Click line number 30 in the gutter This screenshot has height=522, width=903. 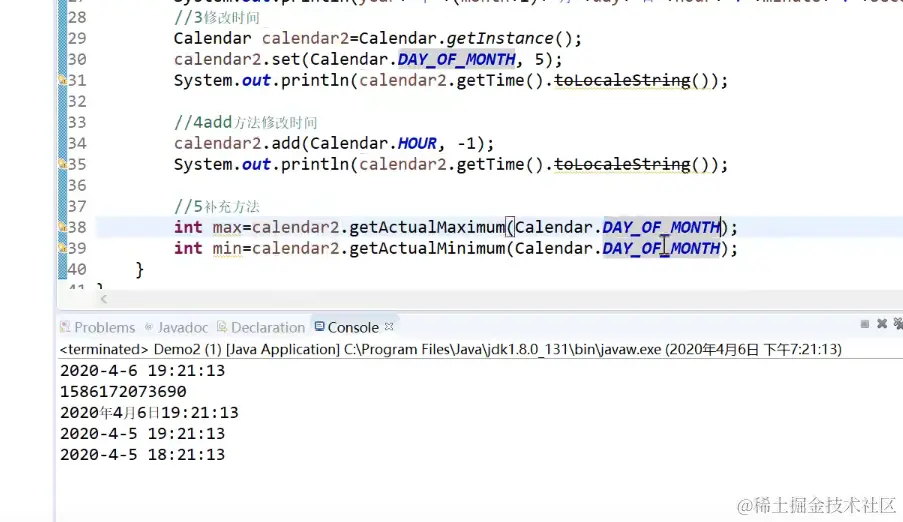(x=77, y=59)
